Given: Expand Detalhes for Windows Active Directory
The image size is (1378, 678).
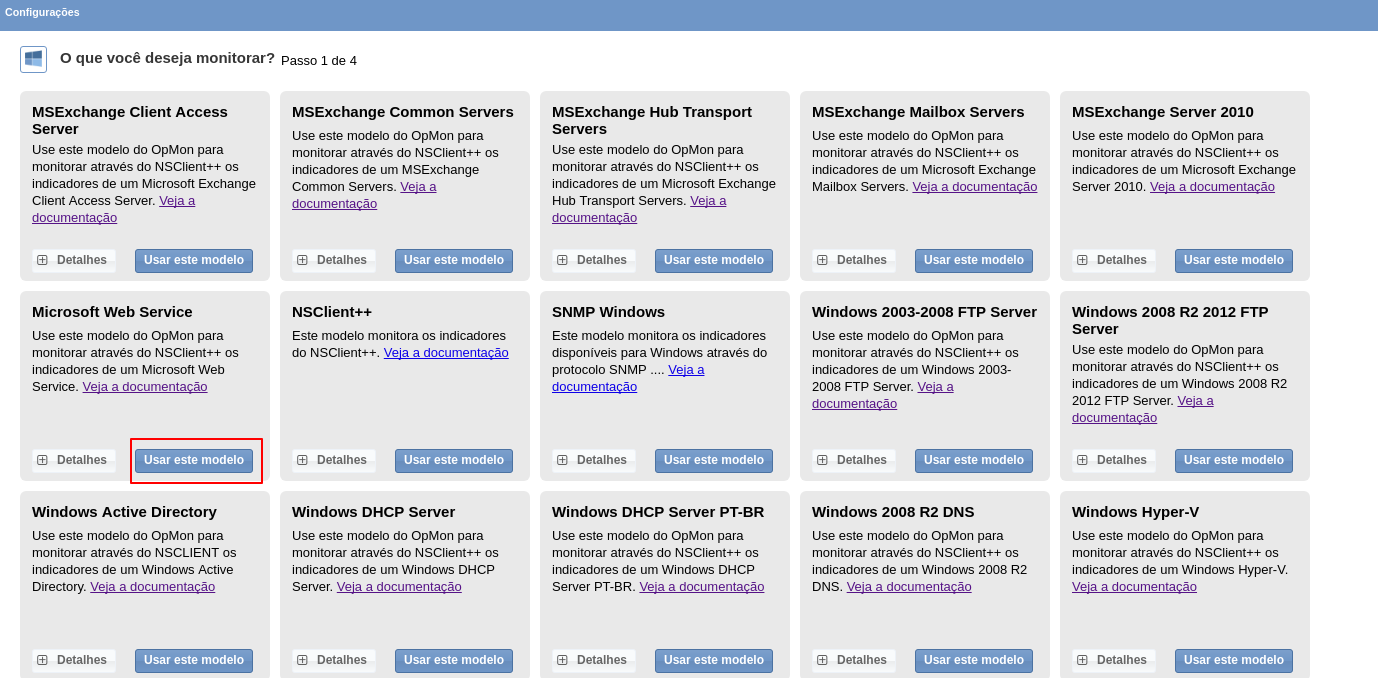Looking at the screenshot, I should tap(73, 660).
